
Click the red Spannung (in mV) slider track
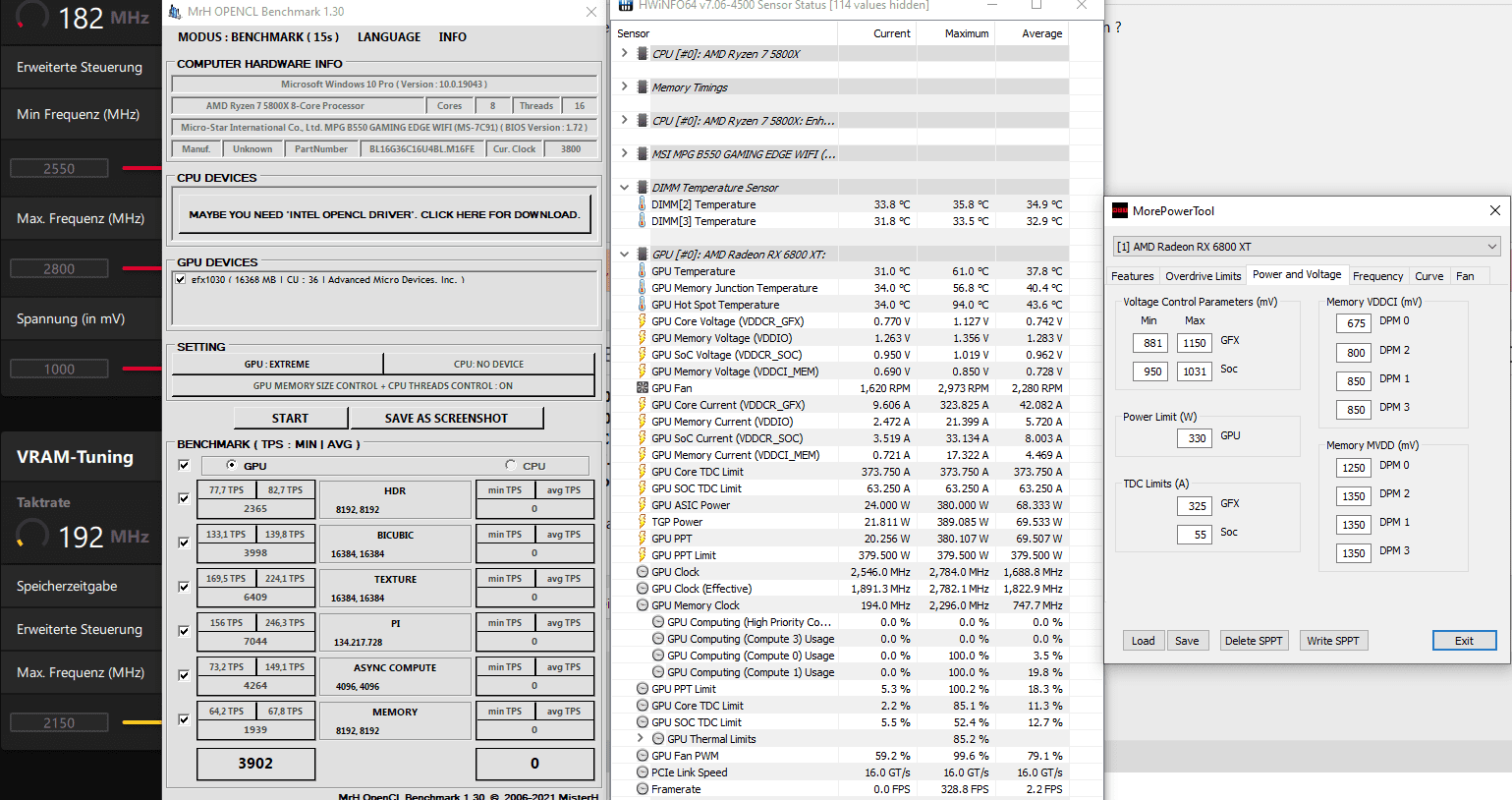[x=141, y=369]
